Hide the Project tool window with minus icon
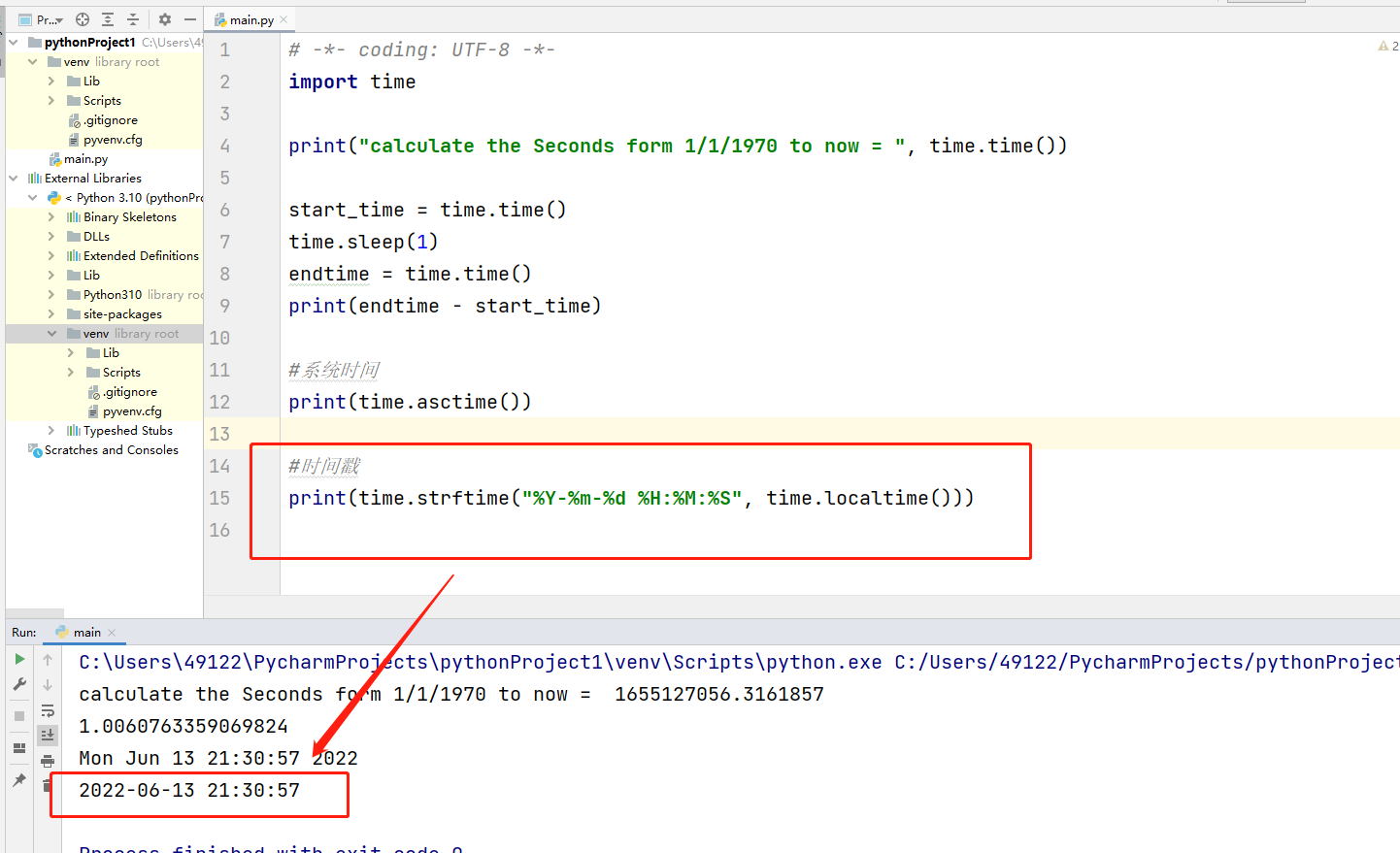 (190, 19)
